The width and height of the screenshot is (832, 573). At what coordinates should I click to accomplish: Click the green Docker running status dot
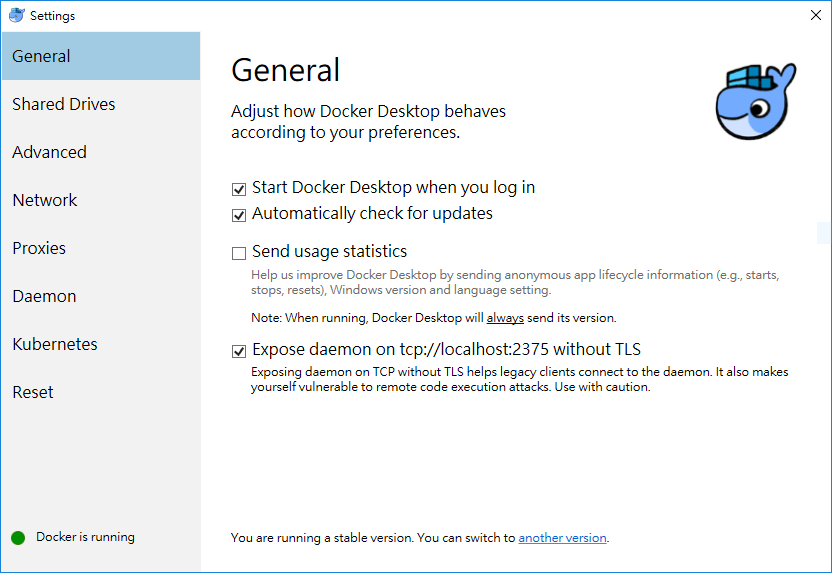(x=18, y=537)
